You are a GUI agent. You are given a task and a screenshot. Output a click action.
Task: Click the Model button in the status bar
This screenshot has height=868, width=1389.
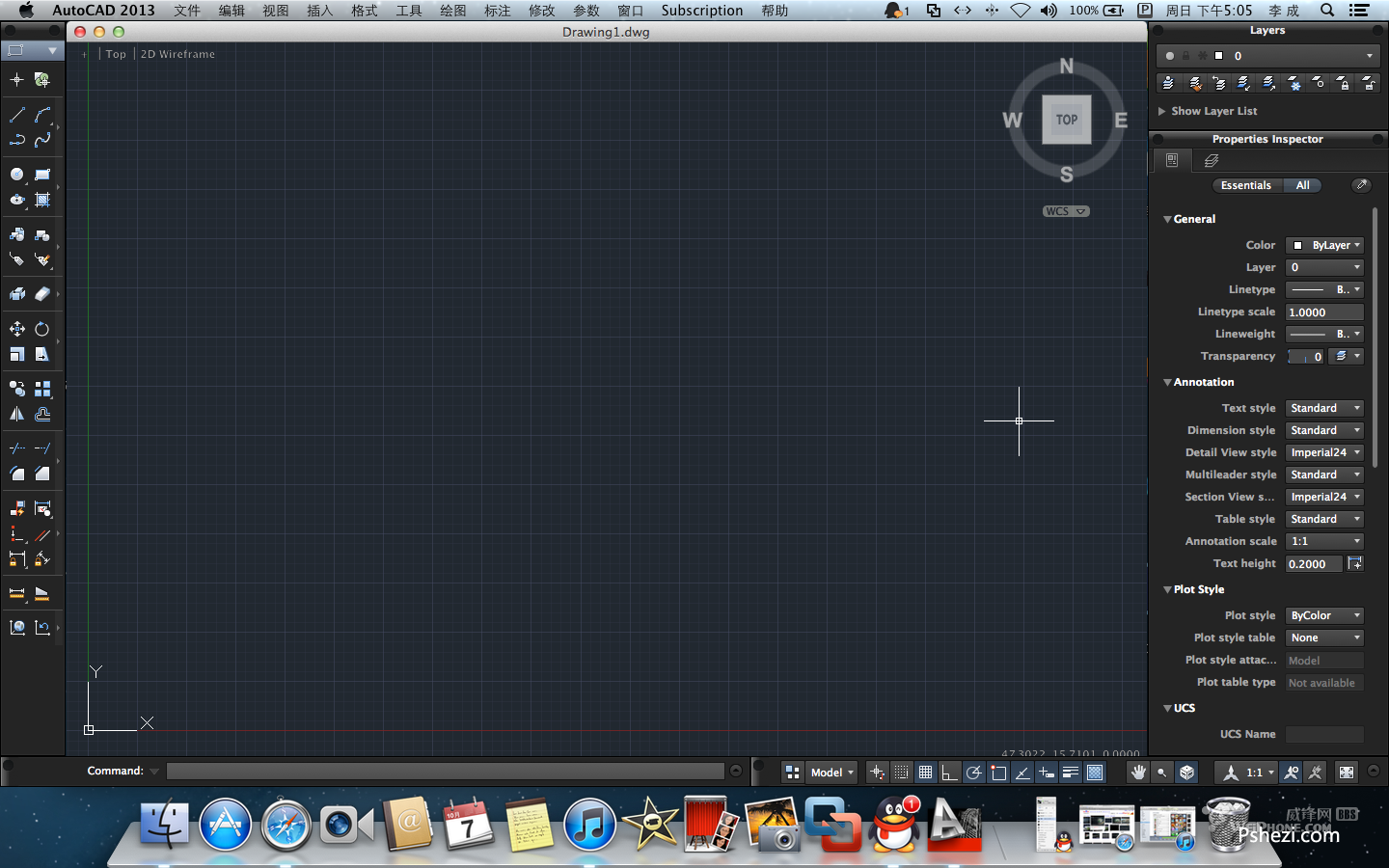pyautogui.click(x=828, y=772)
